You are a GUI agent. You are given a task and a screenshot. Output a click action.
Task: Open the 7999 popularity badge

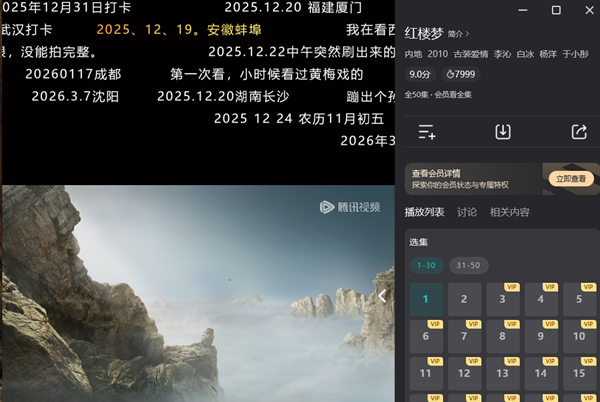[461, 74]
